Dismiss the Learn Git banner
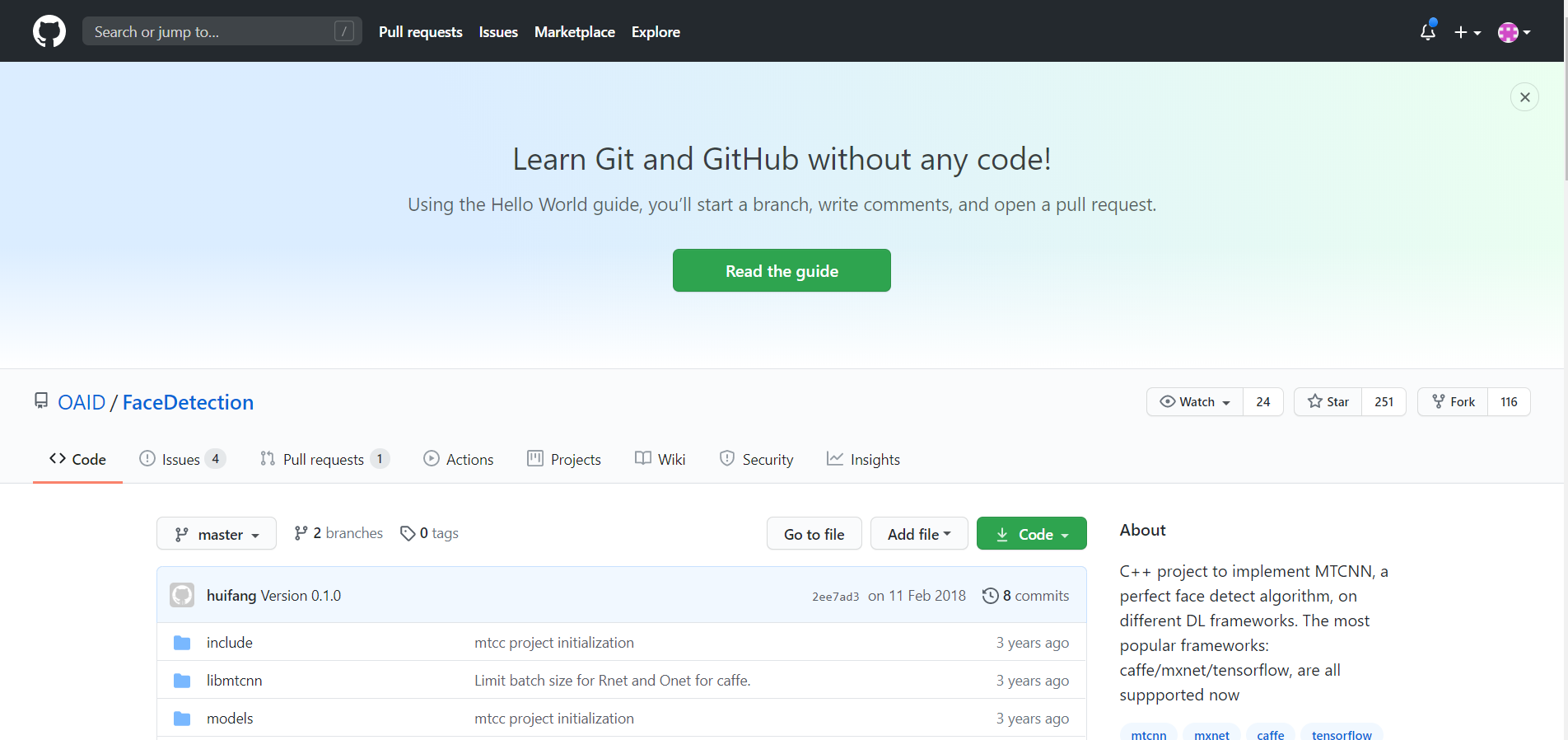 (x=1524, y=97)
